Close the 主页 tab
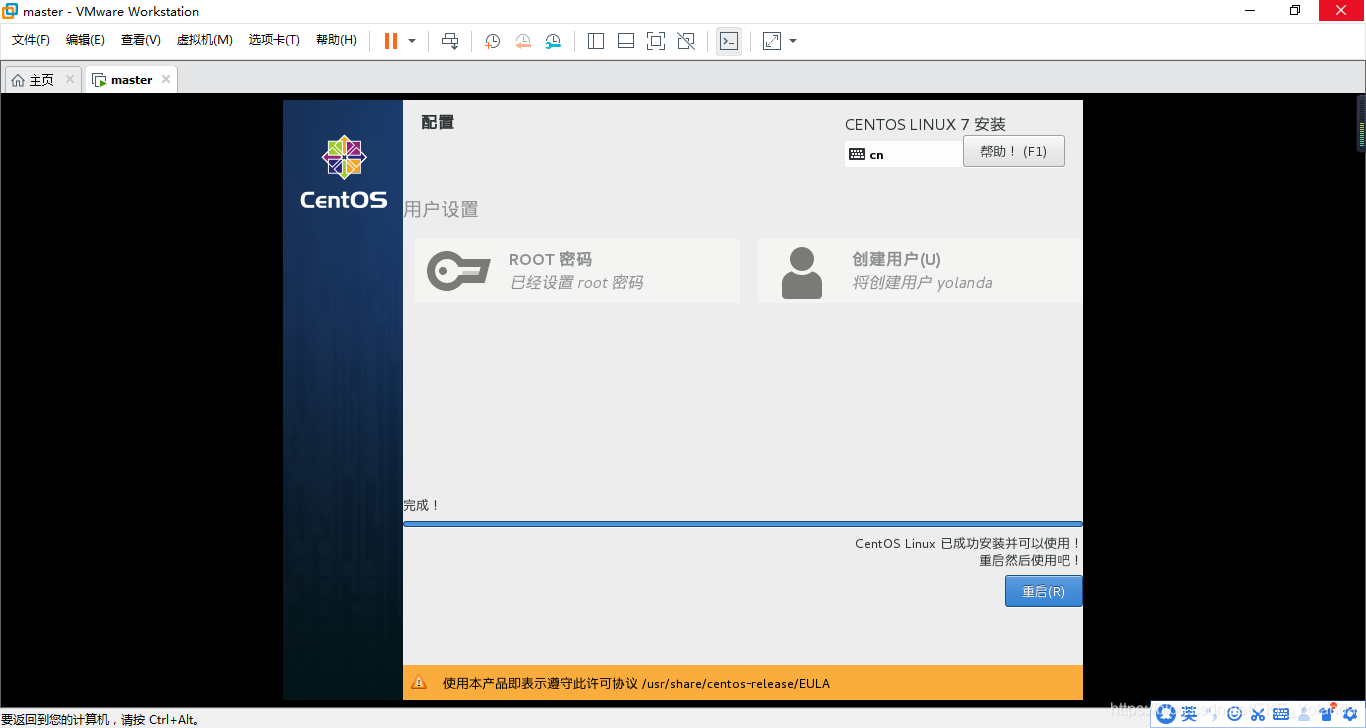The width and height of the screenshot is (1366, 728). (x=70, y=79)
